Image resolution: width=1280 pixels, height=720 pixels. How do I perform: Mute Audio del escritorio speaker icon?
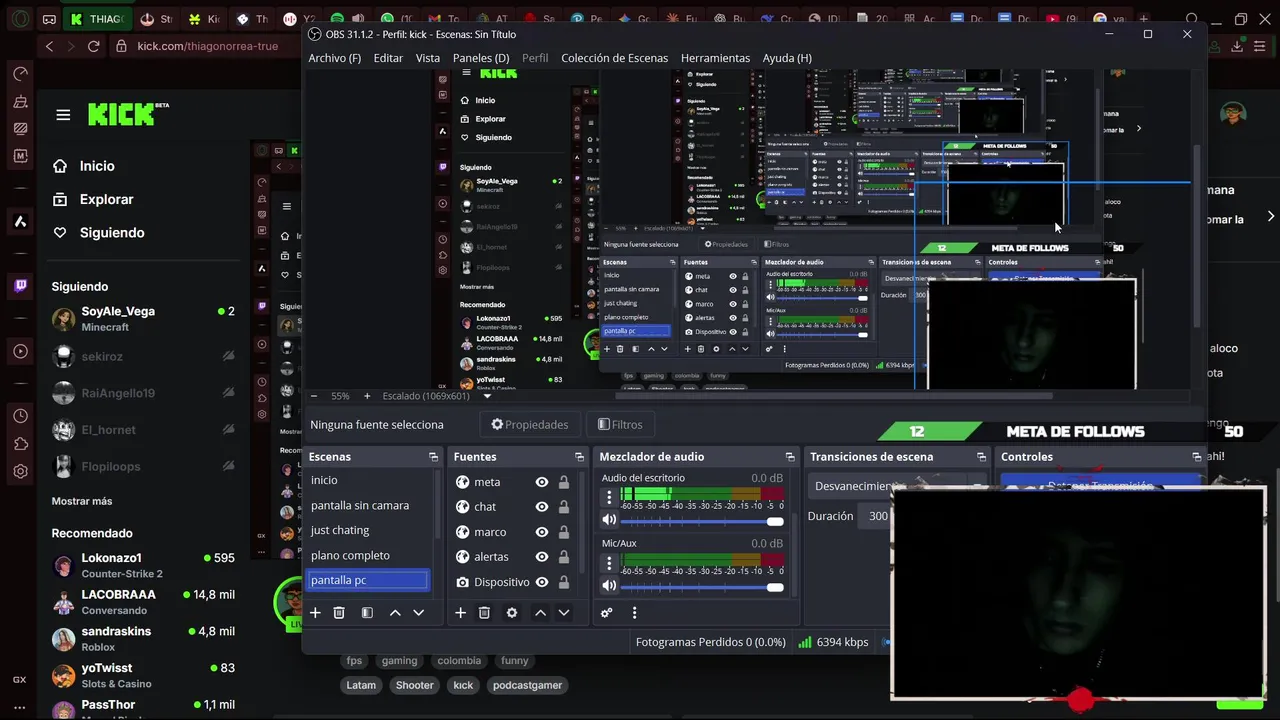click(609, 520)
